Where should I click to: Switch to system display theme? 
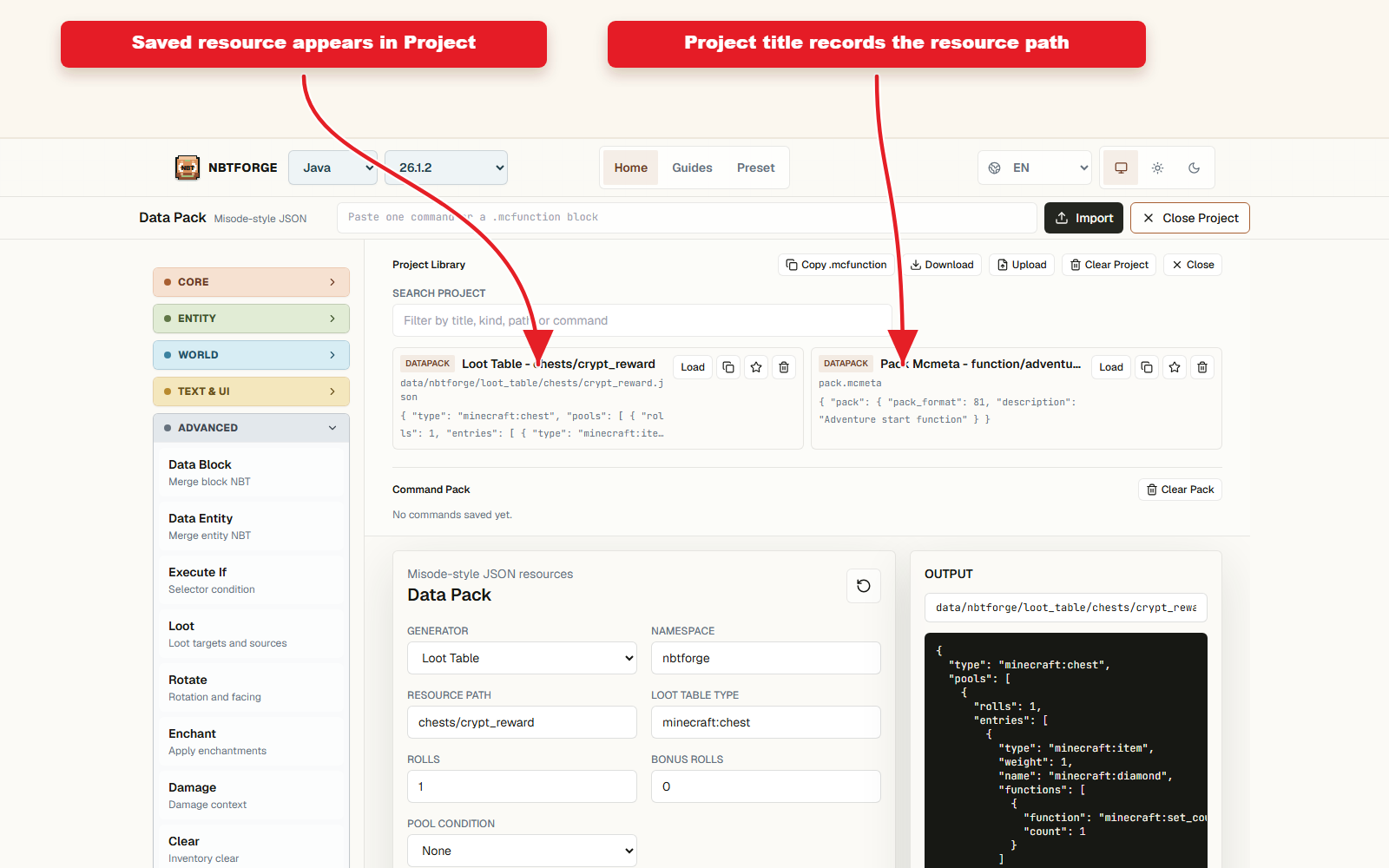(x=1121, y=168)
